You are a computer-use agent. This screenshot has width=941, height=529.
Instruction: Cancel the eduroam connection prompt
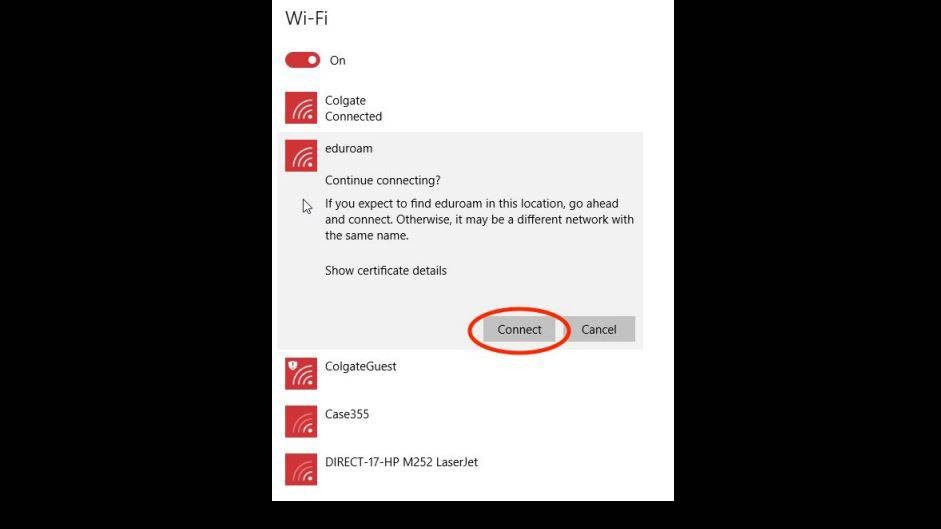(x=599, y=330)
